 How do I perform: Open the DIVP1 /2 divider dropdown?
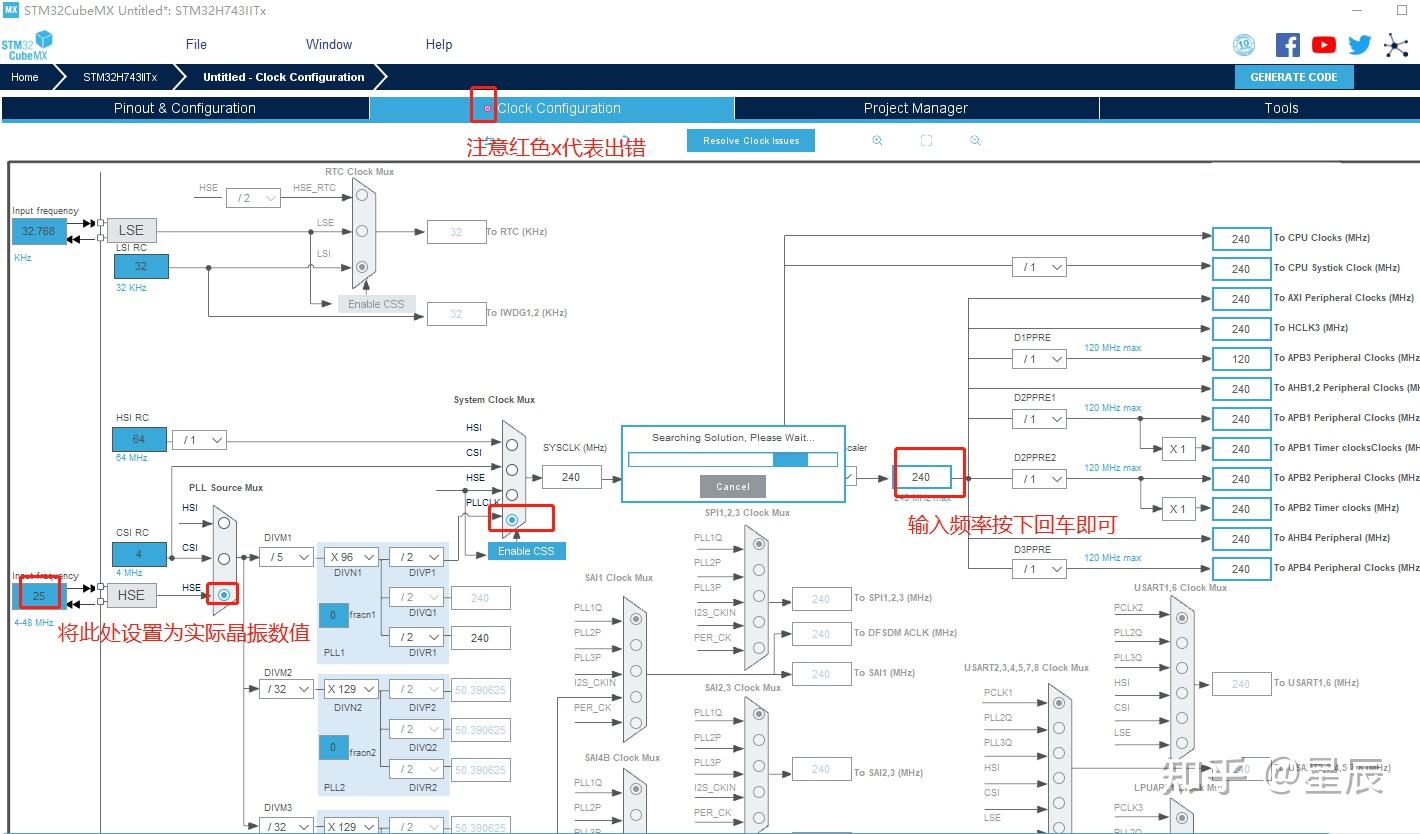click(x=417, y=557)
